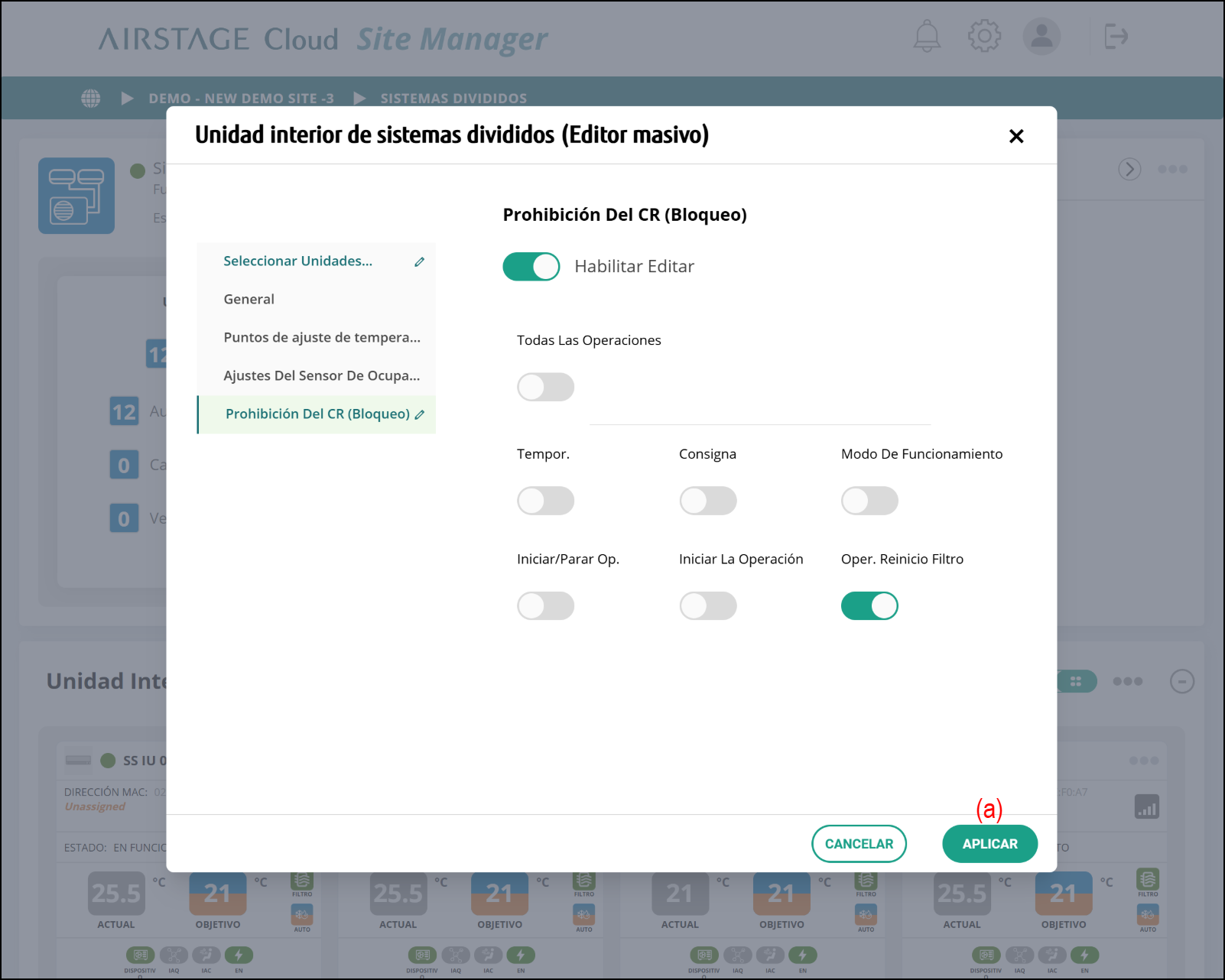Click DEMO - NEW DEMO SITE -3 breadcrumb
The height and width of the screenshot is (980, 1225).
241,99
